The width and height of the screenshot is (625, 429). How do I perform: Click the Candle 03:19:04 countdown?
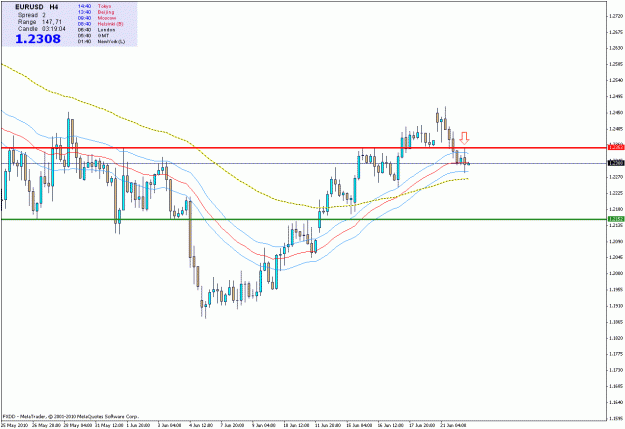[x=41, y=29]
